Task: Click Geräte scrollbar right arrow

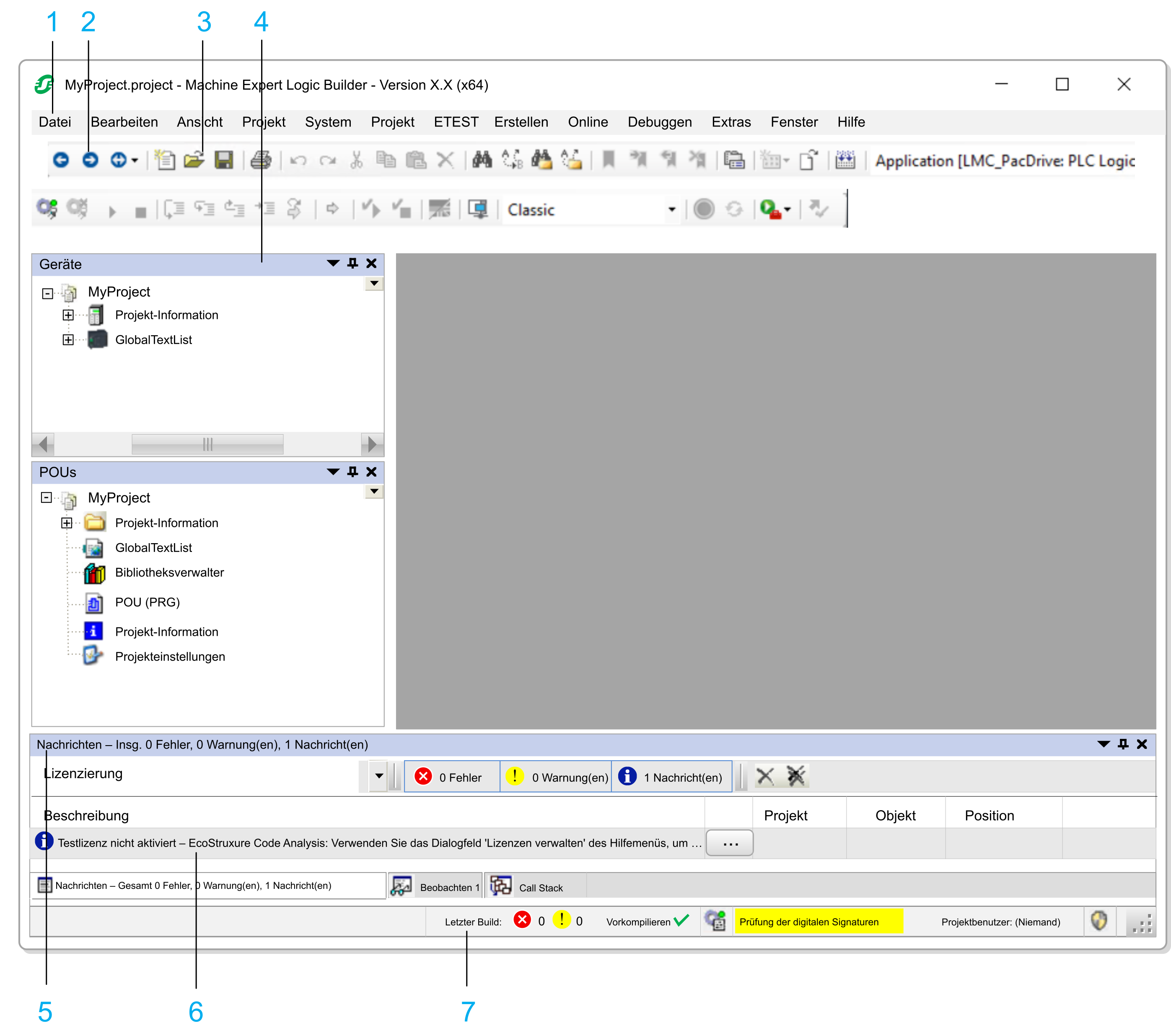Action: coord(373,444)
